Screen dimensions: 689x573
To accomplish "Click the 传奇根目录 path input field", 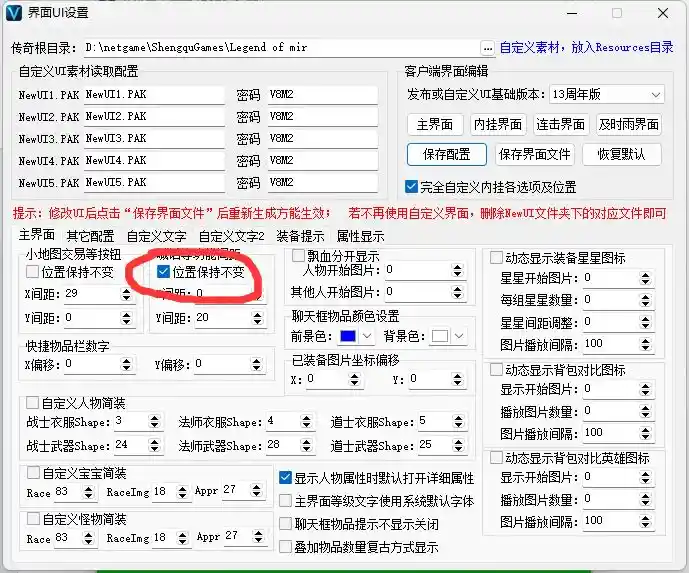I will pos(281,47).
